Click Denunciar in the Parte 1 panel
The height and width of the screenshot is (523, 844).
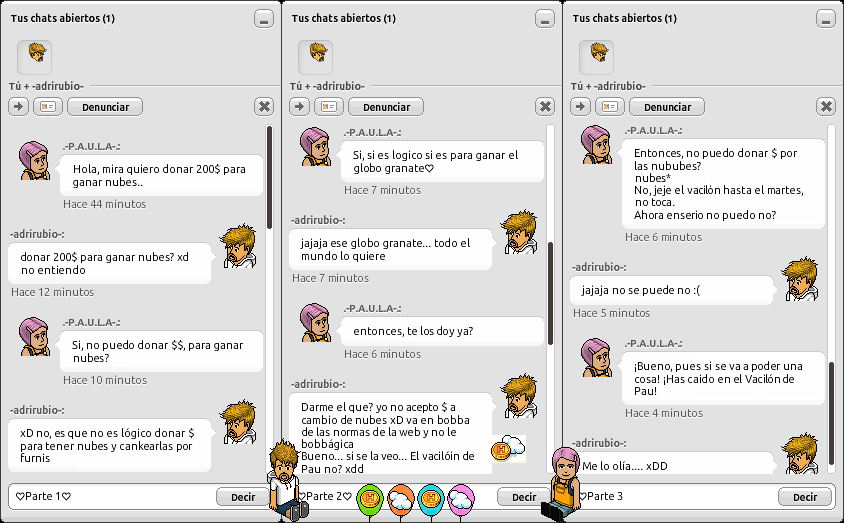click(105, 107)
